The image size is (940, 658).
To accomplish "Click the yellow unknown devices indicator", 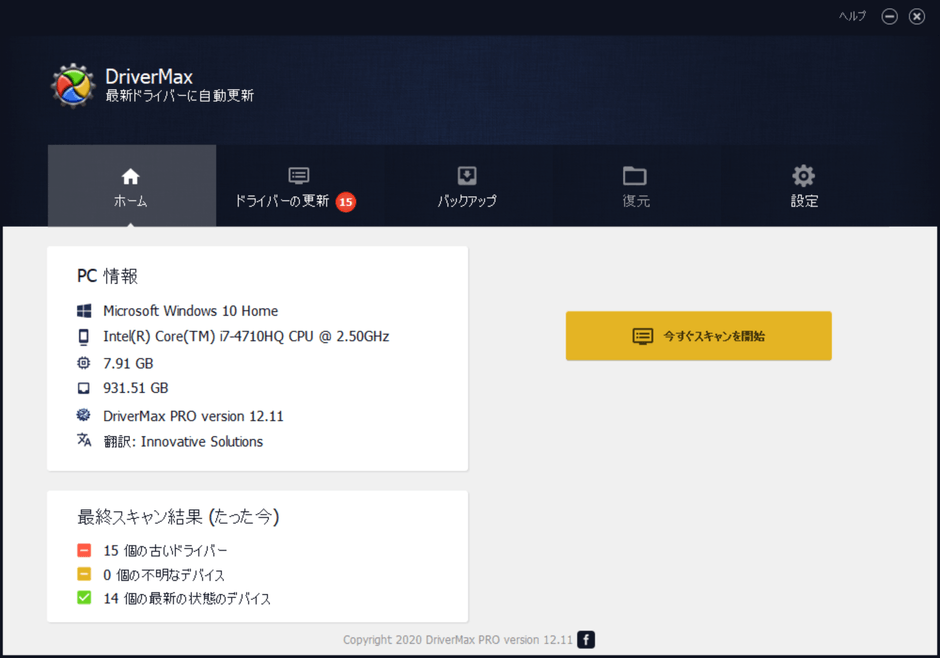I will pyautogui.click(x=84, y=574).
